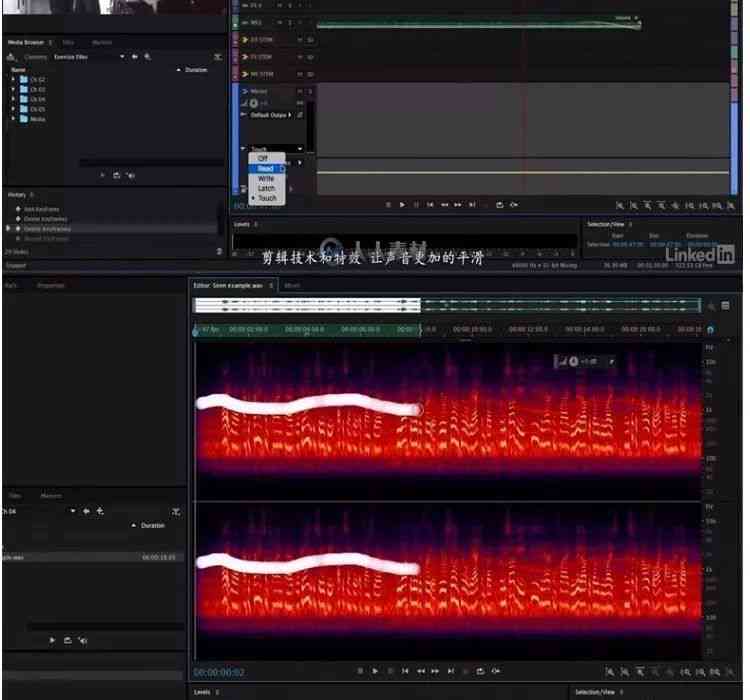Click preview play button in Media Browser
Viewport: 750px width, 700px height.
(x=102, y=176)
